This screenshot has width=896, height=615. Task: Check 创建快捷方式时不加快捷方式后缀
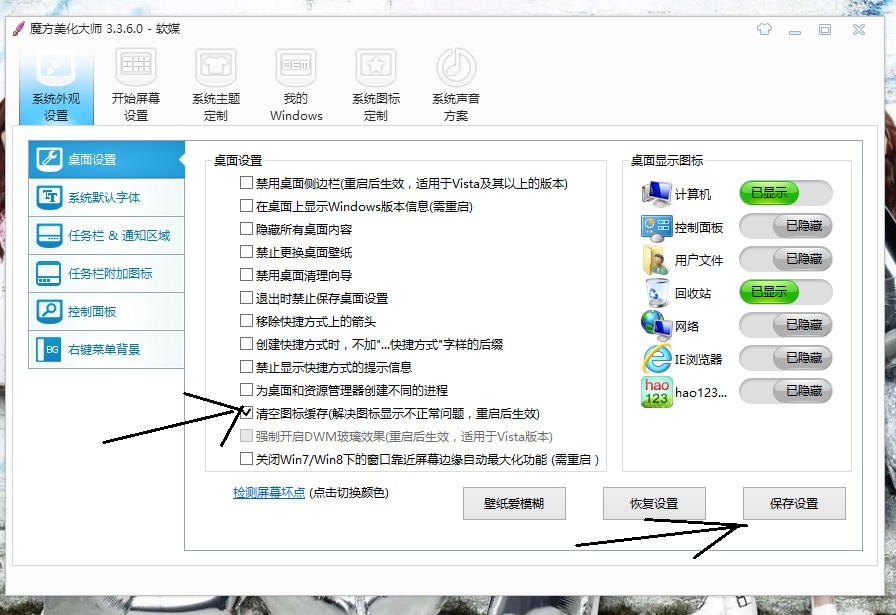pyautogui.click(x=246, y=344)
